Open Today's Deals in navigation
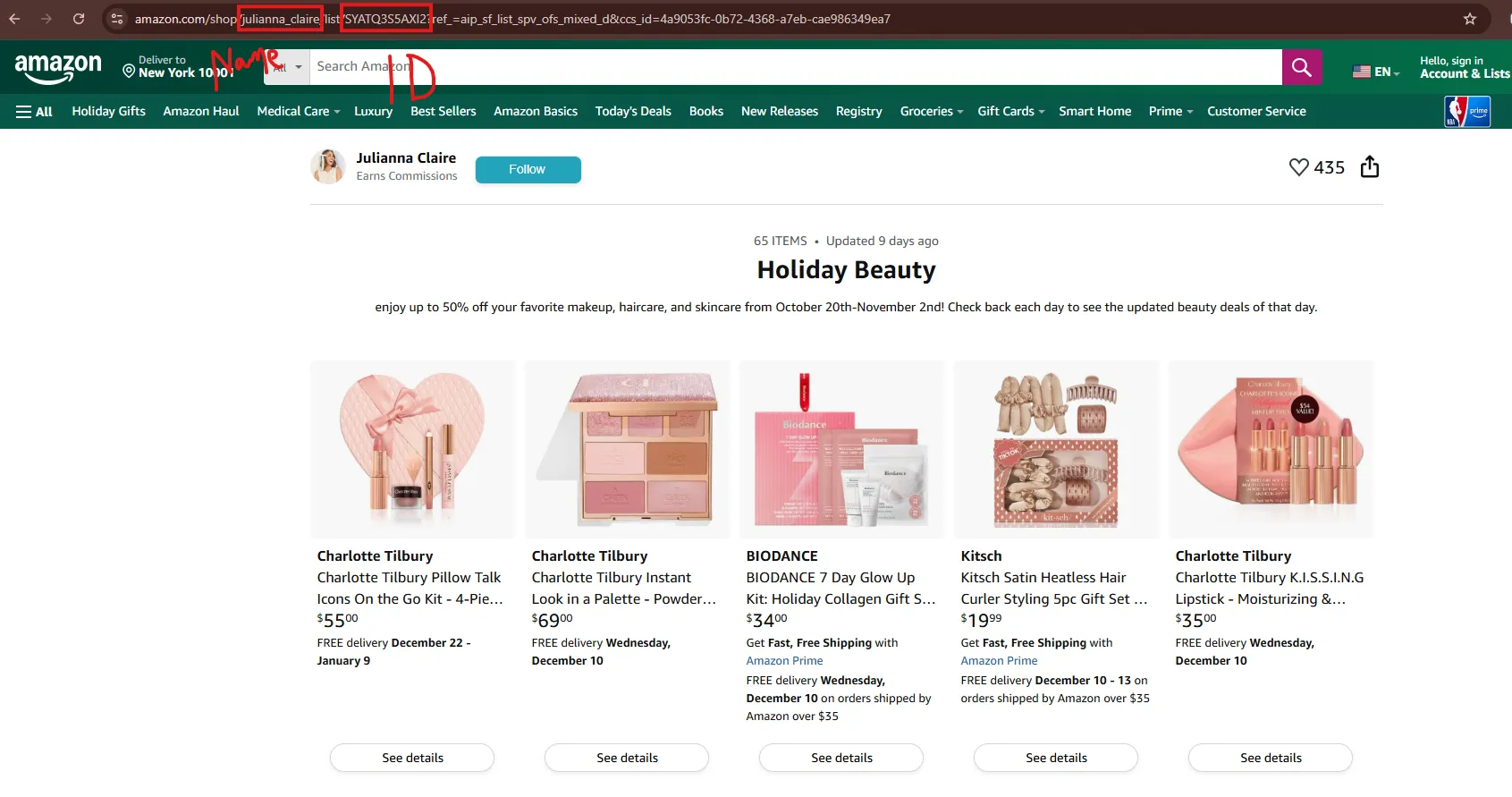This screenshot has width=1512, height=797. click(633, 112)
